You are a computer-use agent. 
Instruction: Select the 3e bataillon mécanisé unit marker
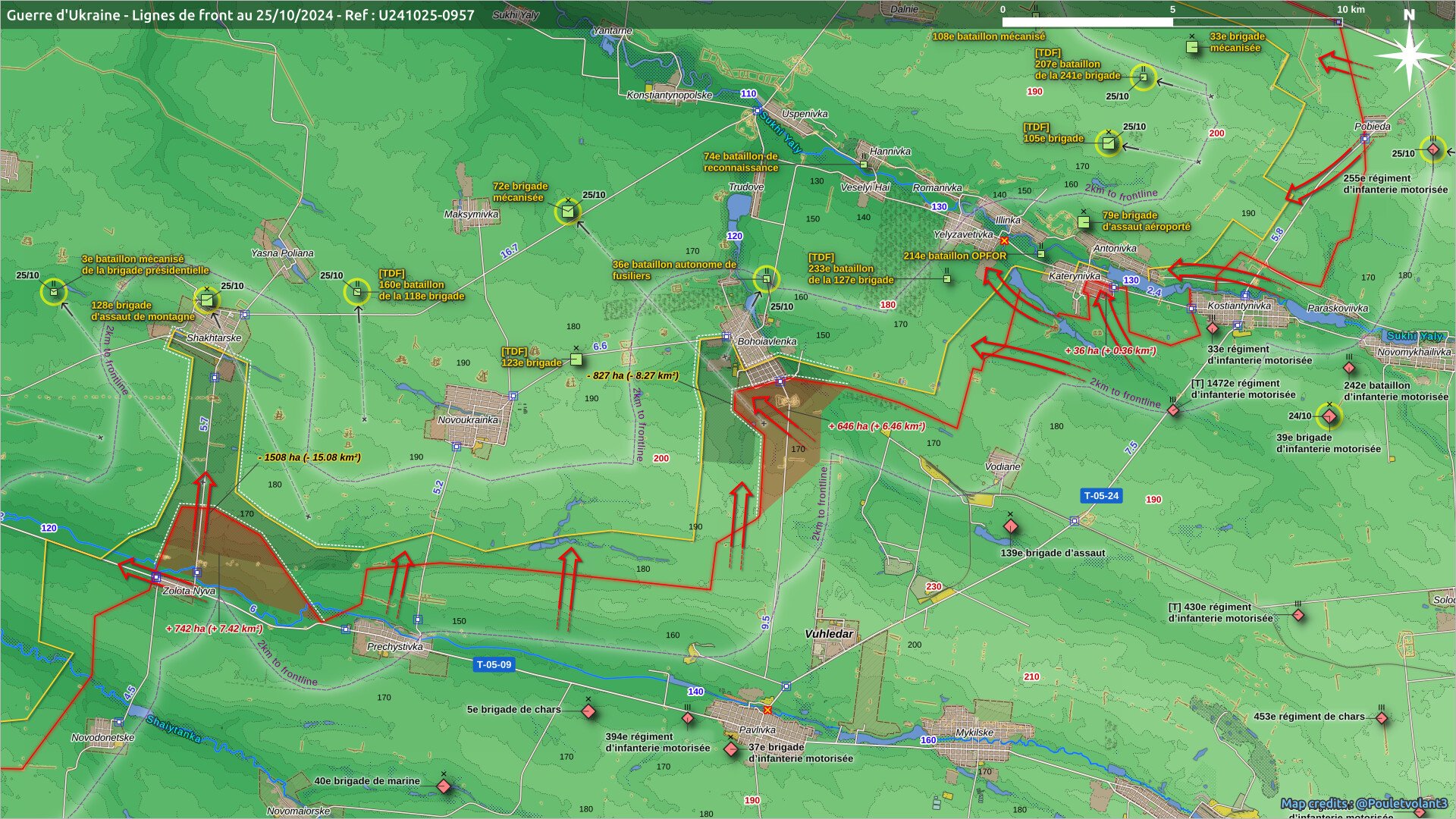(54, 292)
